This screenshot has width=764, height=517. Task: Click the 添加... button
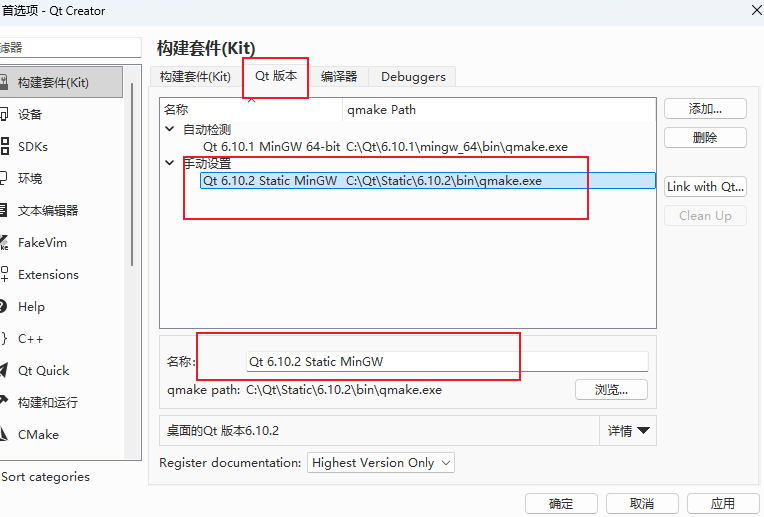click(x=705, y=109)
